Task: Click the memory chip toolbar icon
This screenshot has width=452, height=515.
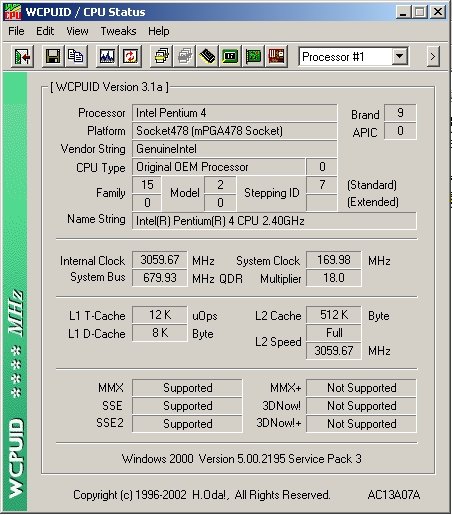Action: point(207,56)
